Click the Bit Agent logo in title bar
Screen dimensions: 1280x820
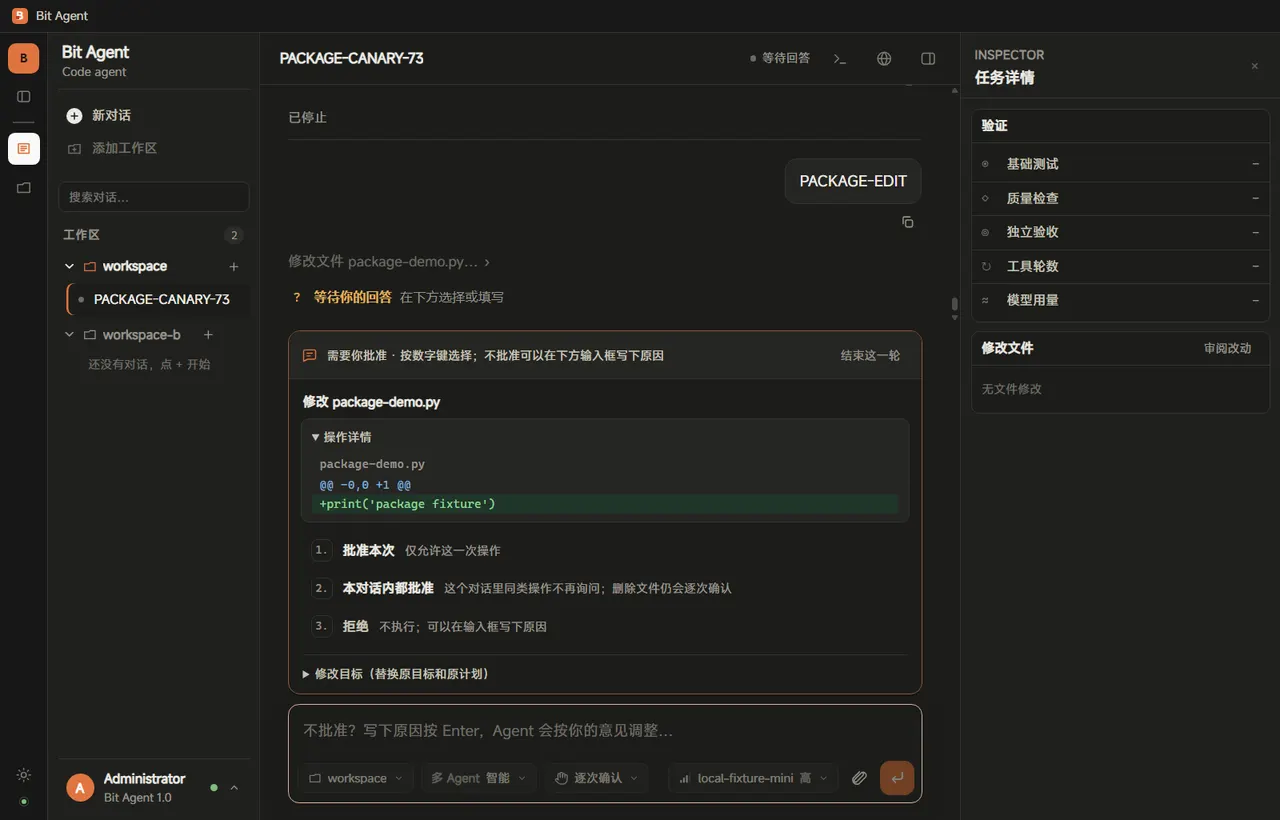(20, 15)
